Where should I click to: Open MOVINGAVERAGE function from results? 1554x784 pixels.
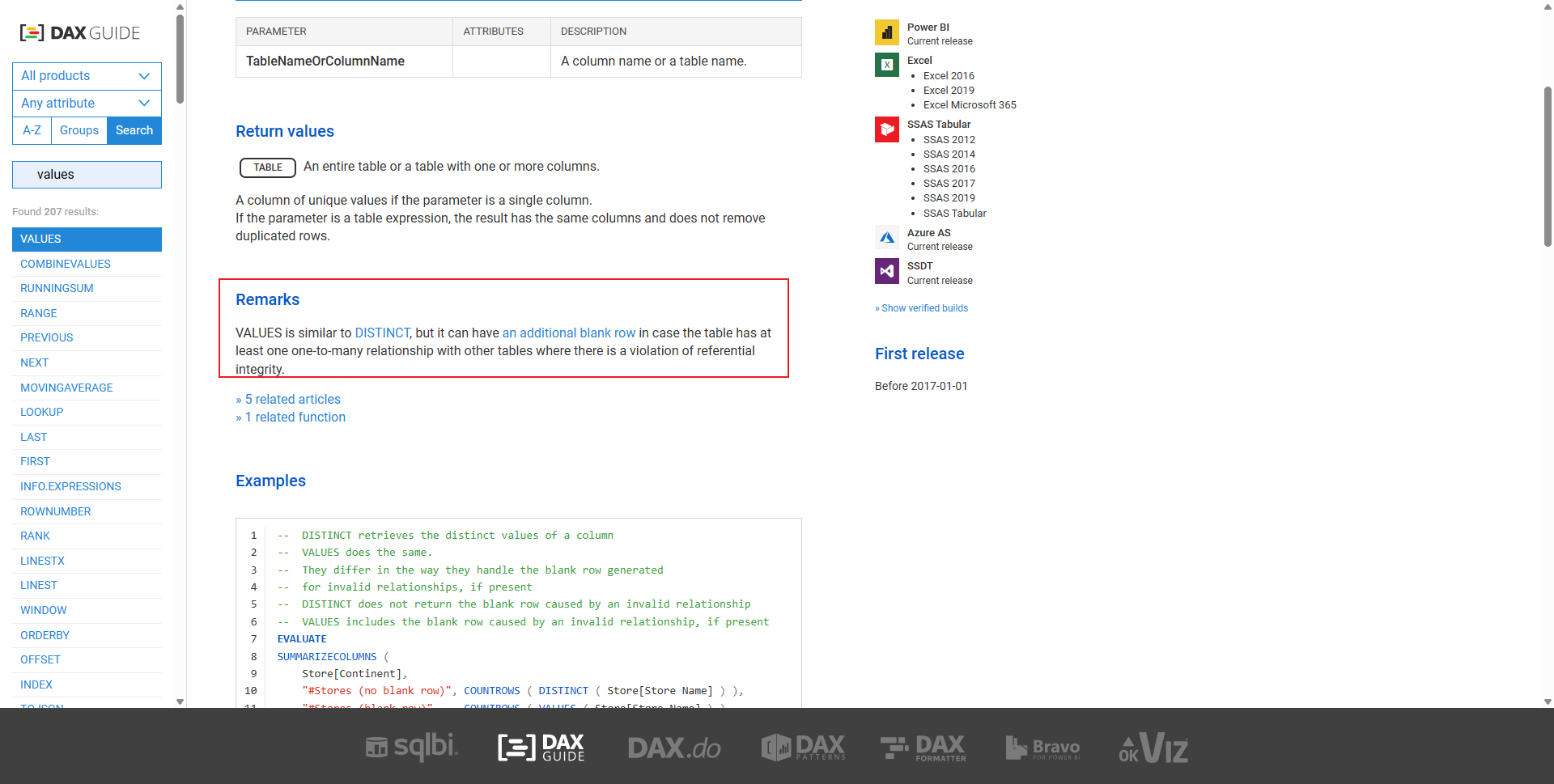click(x=87, y=388)
